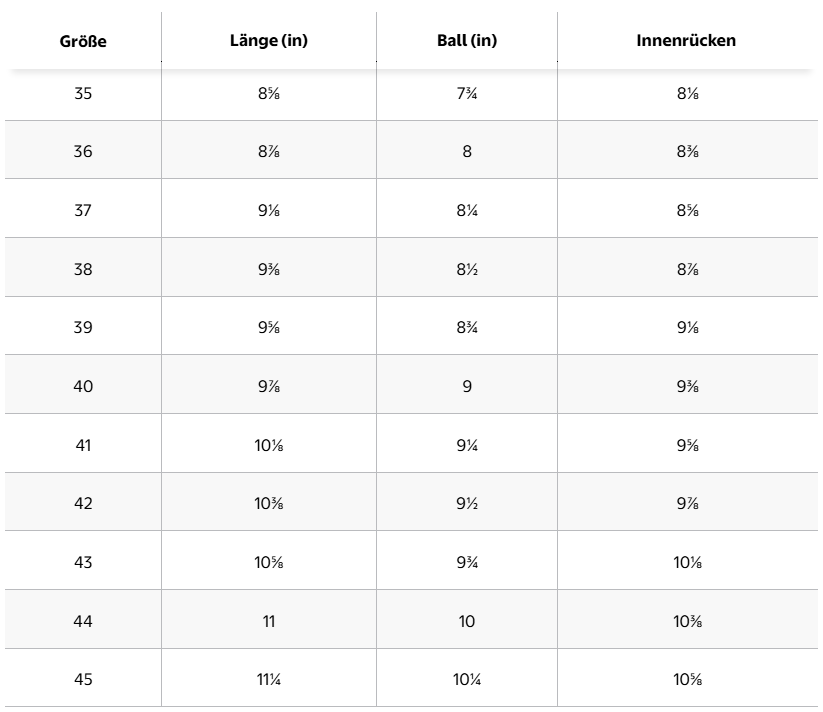Select Ball value 10 for size 44
Screen dimensions: 823x712
pyautogui.click(x=467, y=621)
